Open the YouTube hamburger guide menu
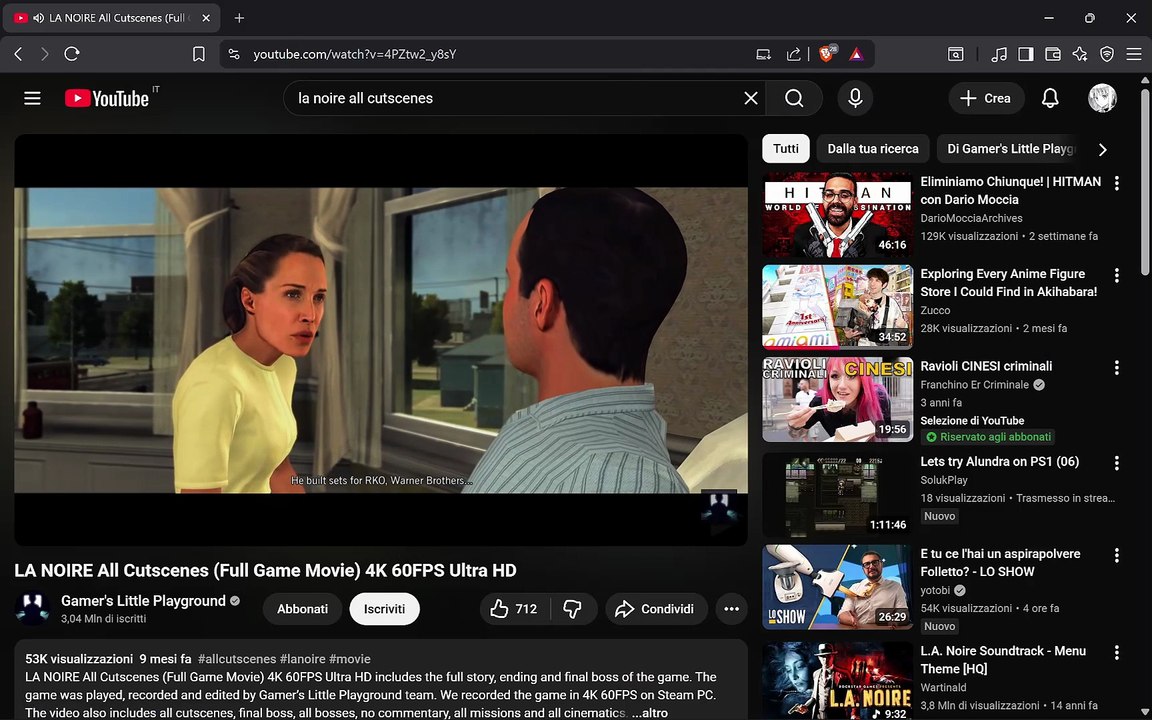The height and width of the screenshot is (720, 1152). pos(32,98)
